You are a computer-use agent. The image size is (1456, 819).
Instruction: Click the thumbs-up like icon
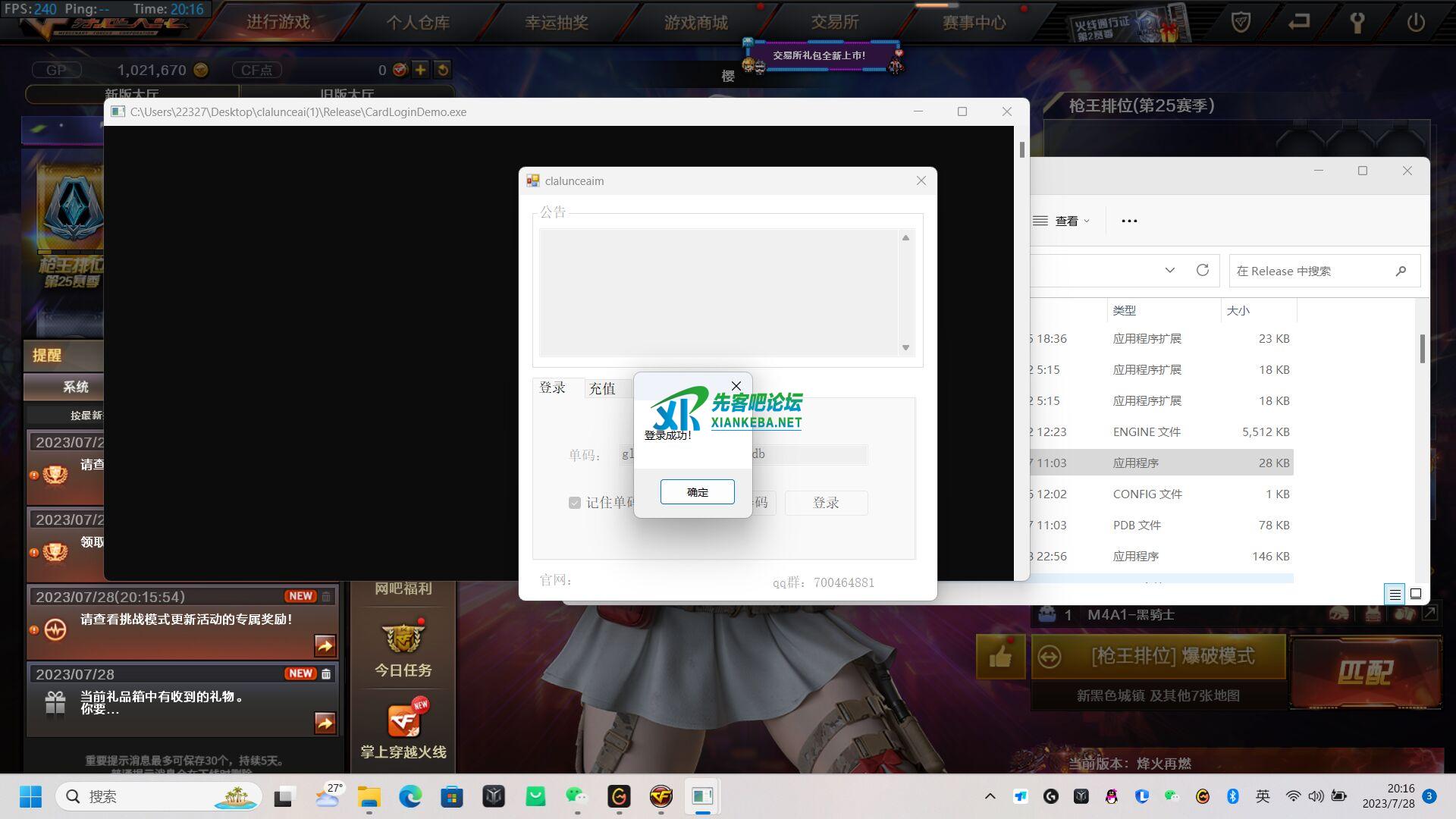pos(1000,657)
